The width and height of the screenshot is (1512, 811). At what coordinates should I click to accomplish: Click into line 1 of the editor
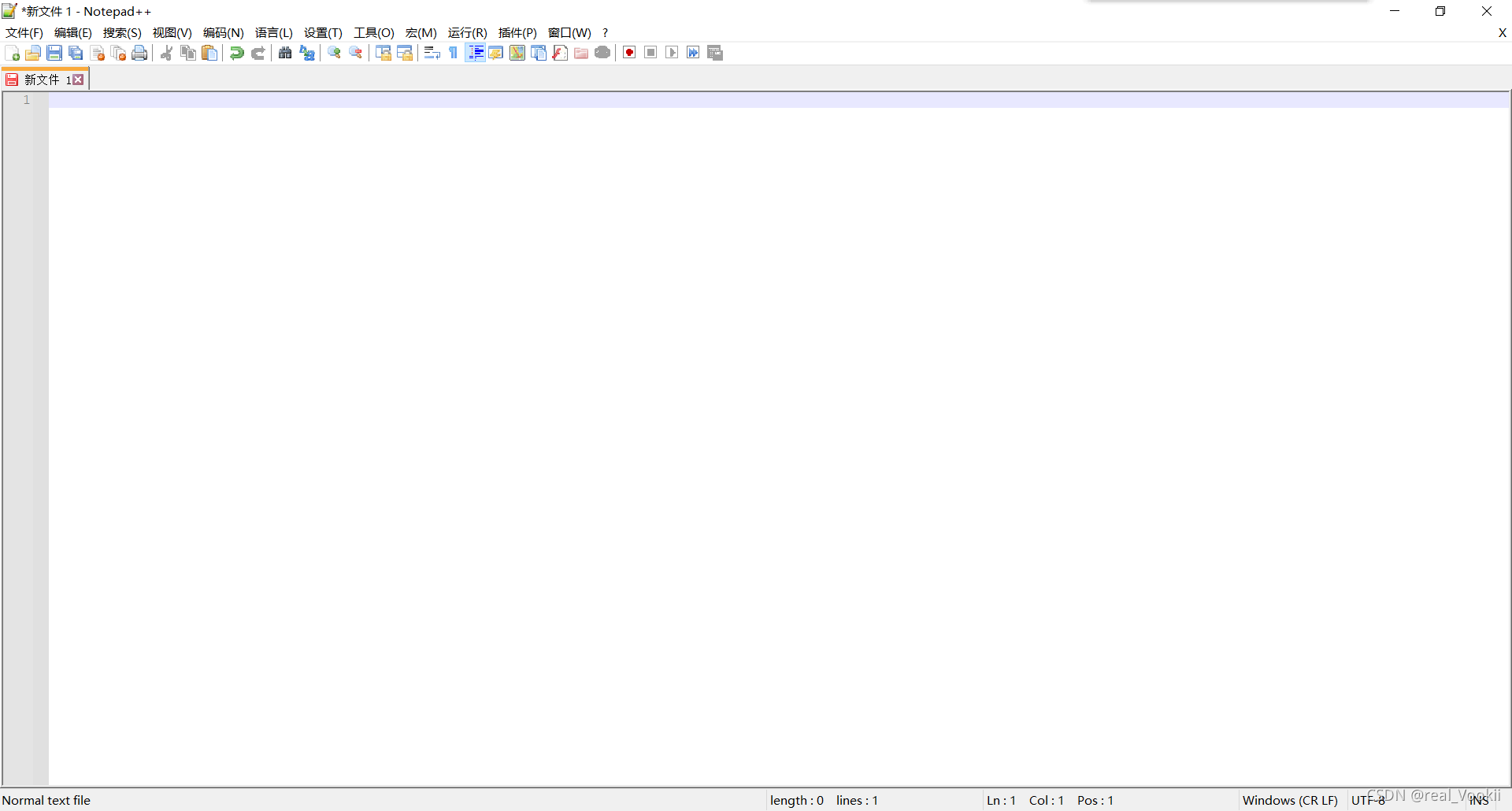pyautogui.click(x=779, y=100)
